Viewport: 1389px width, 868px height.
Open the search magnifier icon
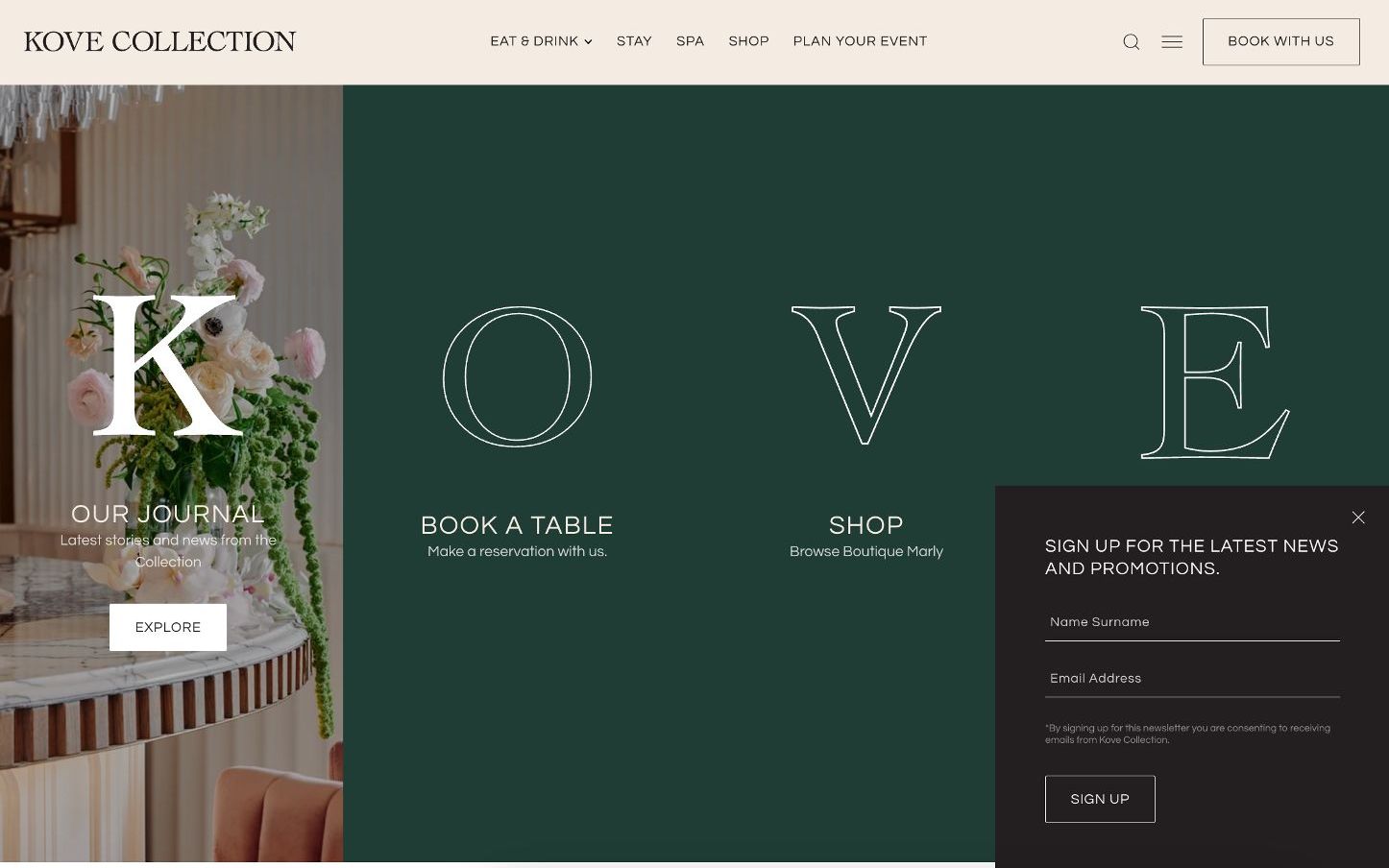[1131, 42]
